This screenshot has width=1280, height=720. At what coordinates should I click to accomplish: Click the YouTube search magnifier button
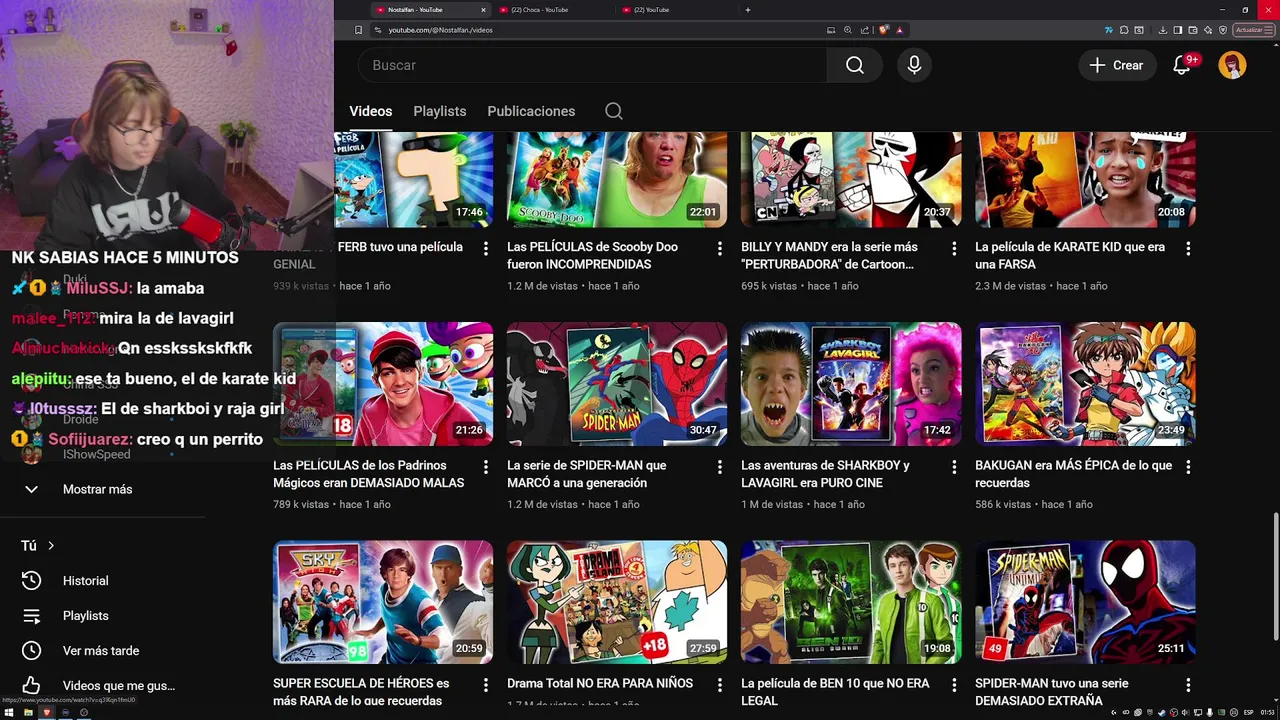854,65
